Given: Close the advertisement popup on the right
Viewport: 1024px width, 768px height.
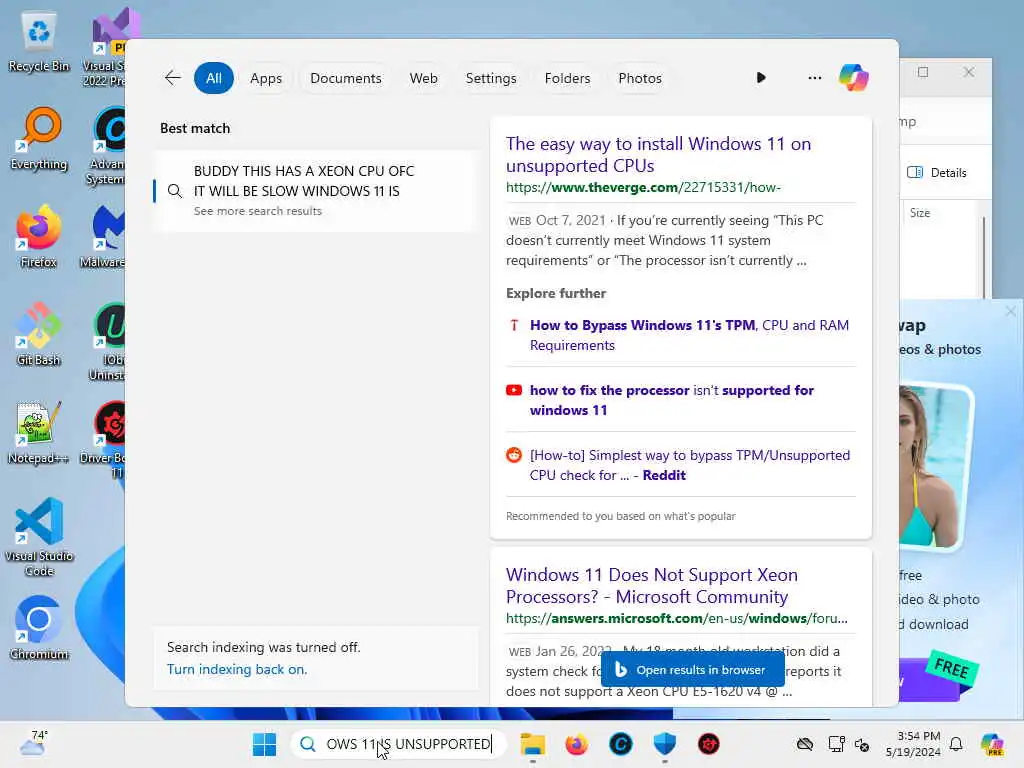Looking at the screenshot, I should pyautogui.click(x=1010, y=312).
